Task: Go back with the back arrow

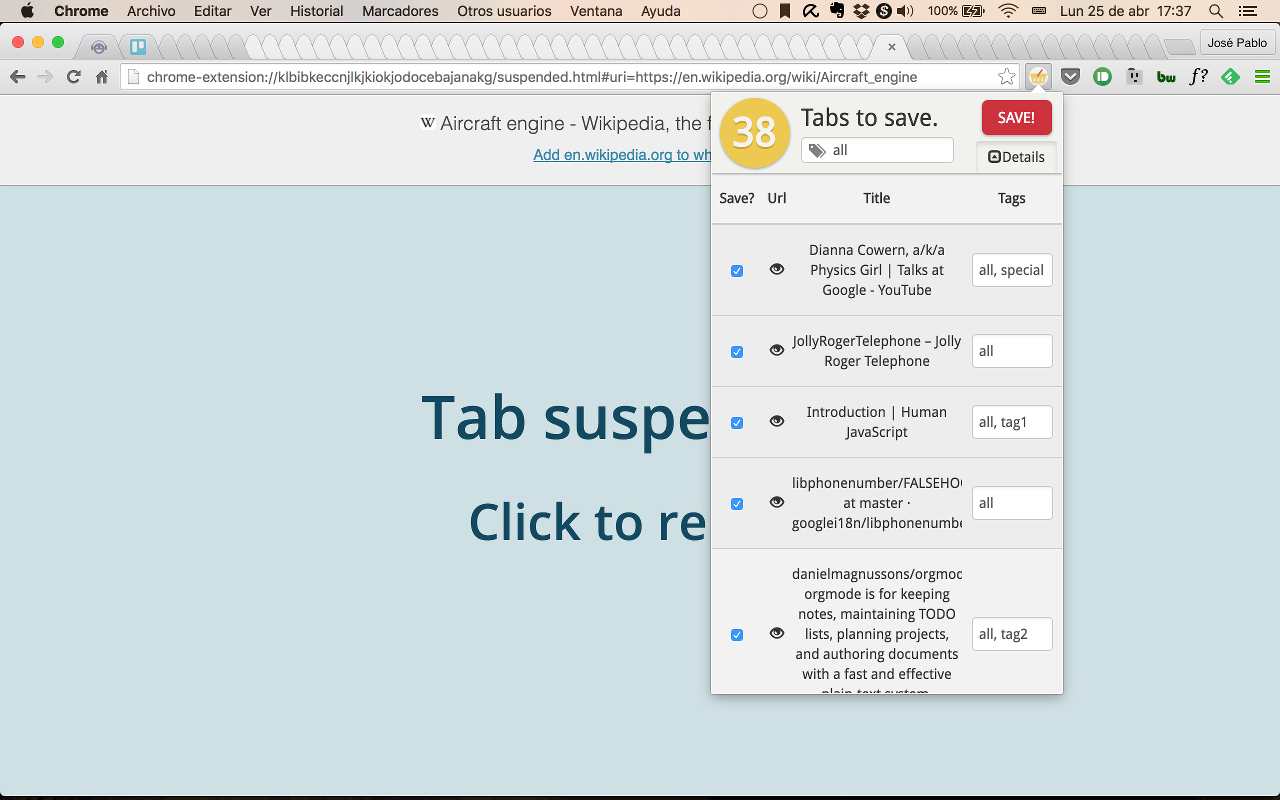Action: pyautogui.click(x=17, y=77)
